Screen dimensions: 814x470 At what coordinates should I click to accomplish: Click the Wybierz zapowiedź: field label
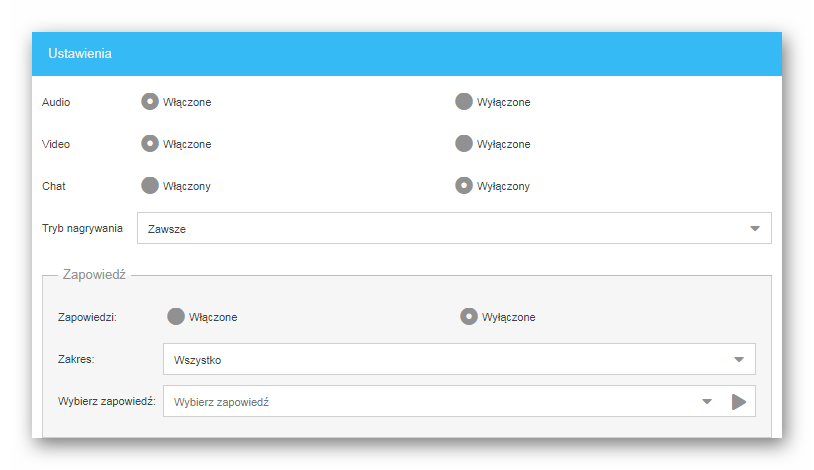pos(107,401)
